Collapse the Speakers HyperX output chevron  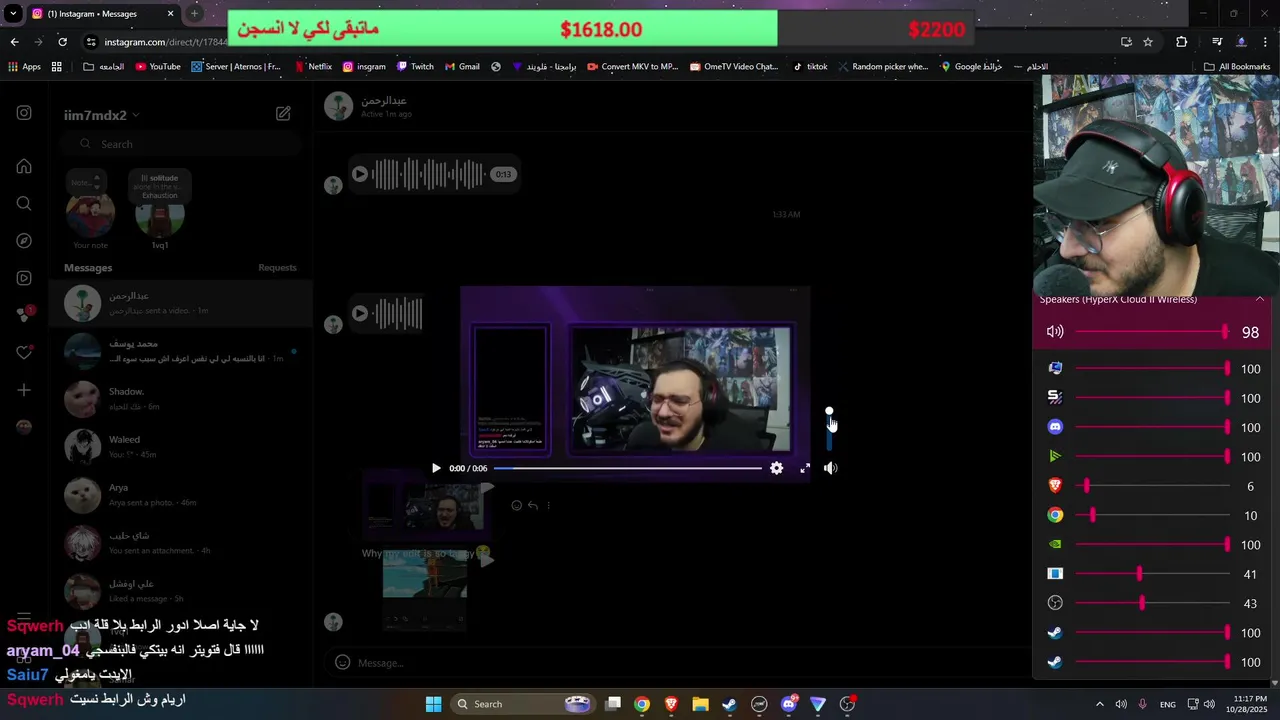click(1260, 299)
